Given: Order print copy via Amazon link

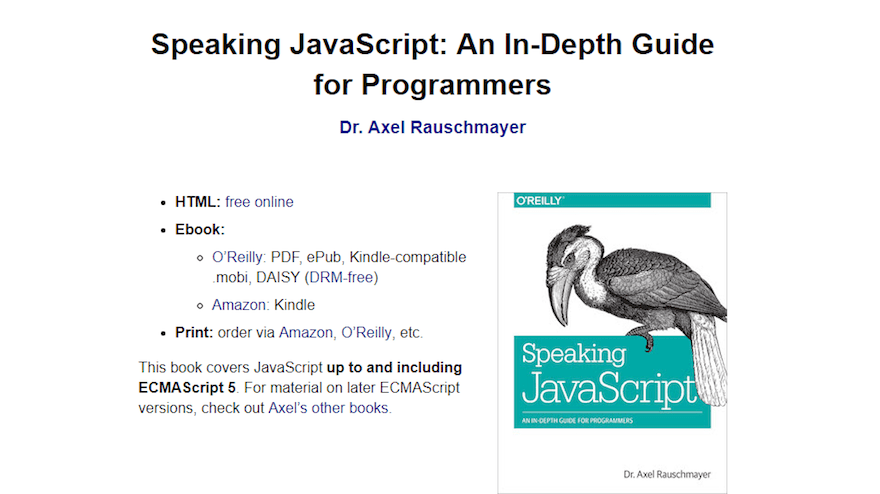Looking at the screenshot, I should (x=306, y=332).
